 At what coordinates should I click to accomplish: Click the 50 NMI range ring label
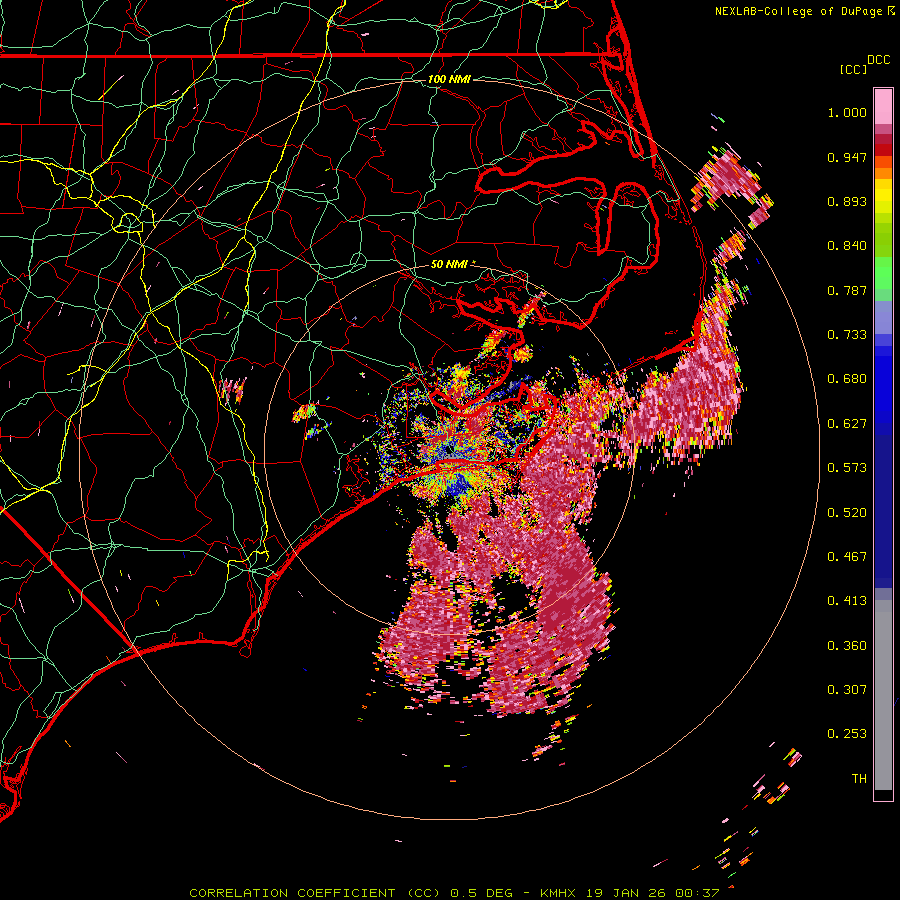click(449, 264)
